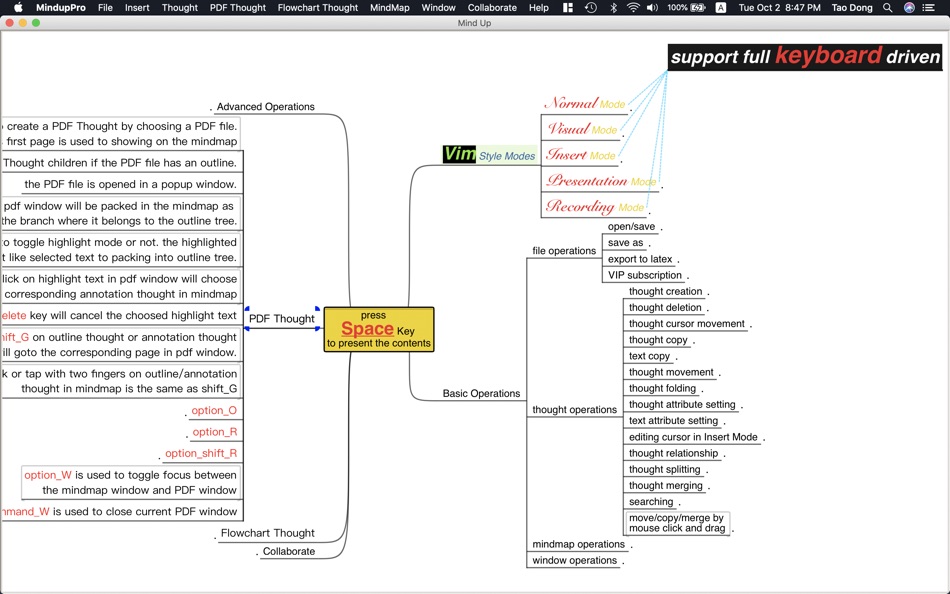Click the volume icon in menu bar
Viewport: 950px width, 594px height.
653,8
